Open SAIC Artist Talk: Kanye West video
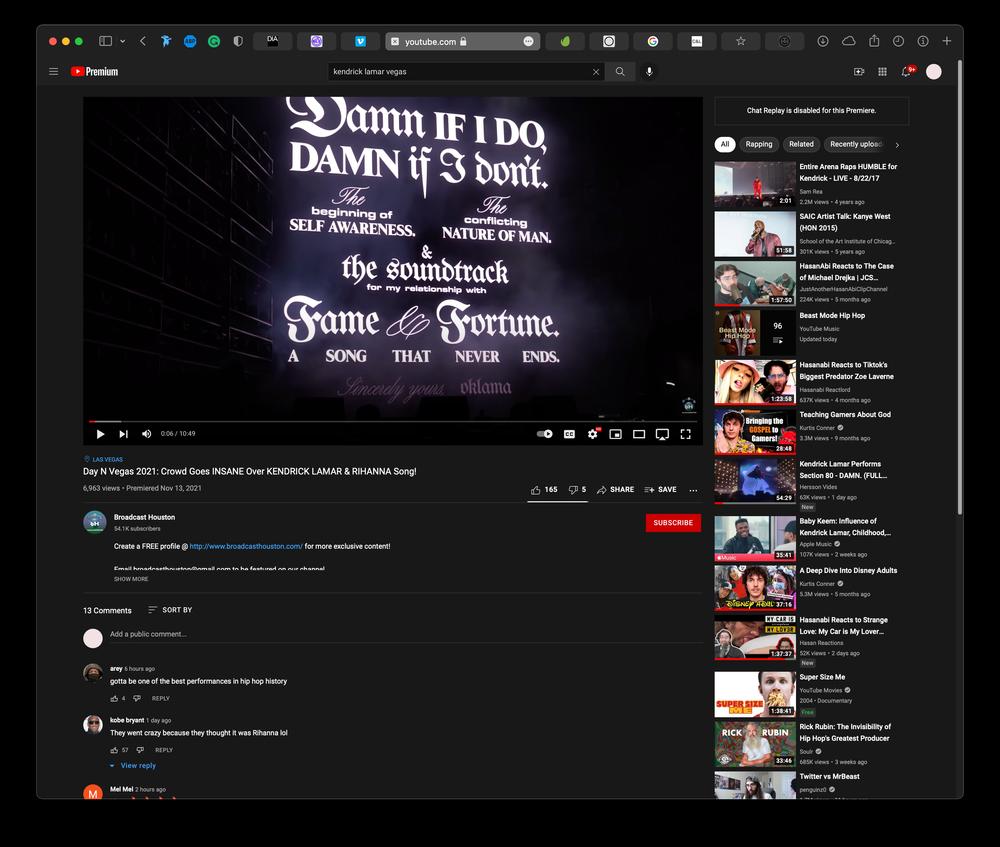This screenshot has width=1000, height=847. click(x=754, y=234)
